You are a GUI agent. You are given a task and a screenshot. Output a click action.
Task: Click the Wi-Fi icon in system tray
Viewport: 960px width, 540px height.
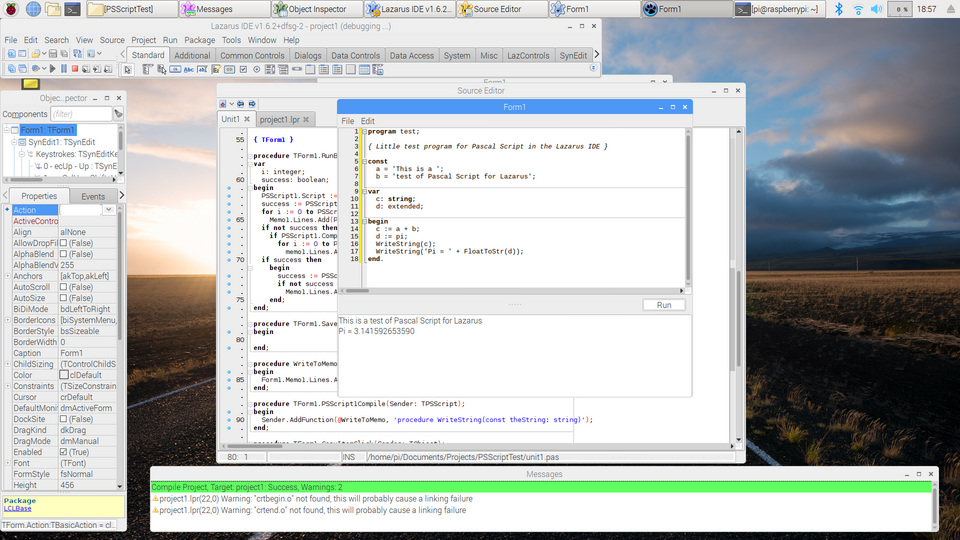(x=858, y=9)
